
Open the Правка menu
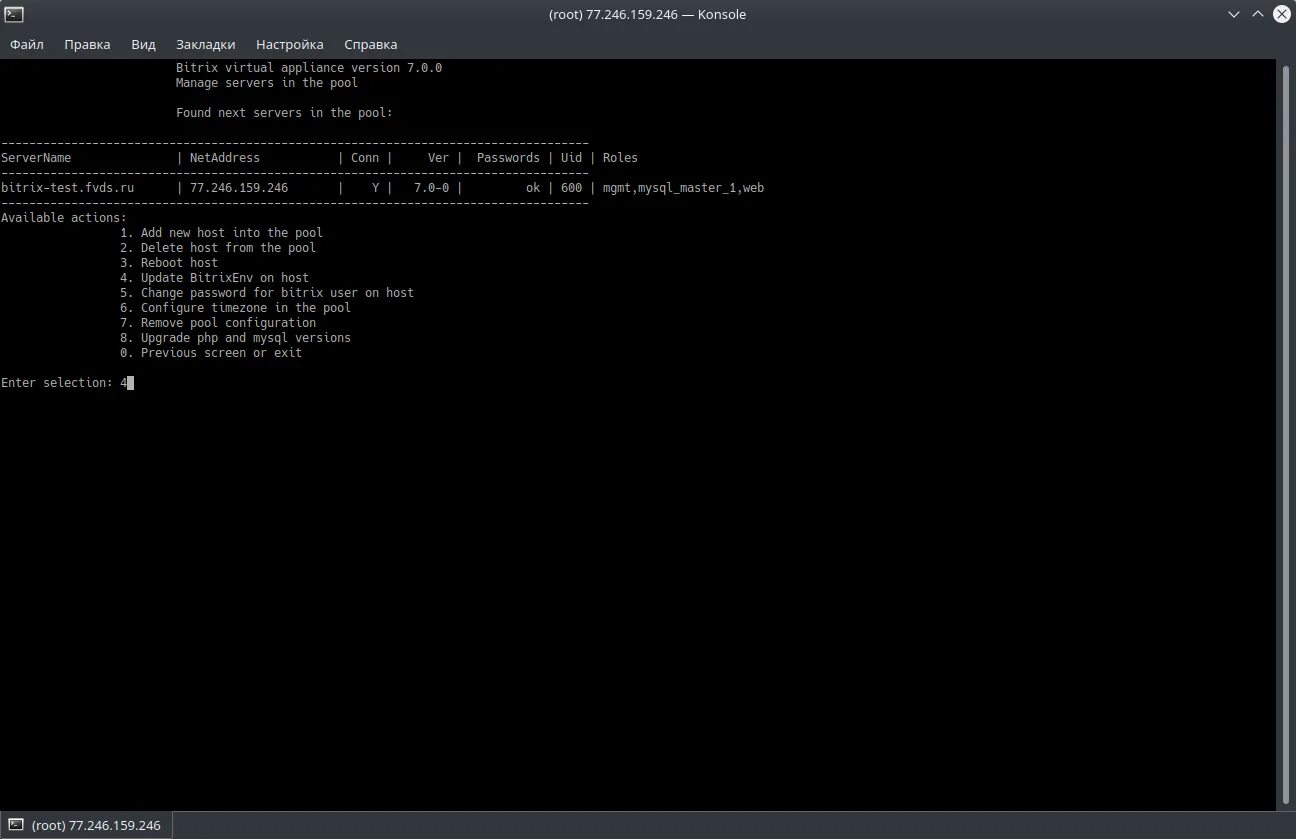(x=87, y=44)
